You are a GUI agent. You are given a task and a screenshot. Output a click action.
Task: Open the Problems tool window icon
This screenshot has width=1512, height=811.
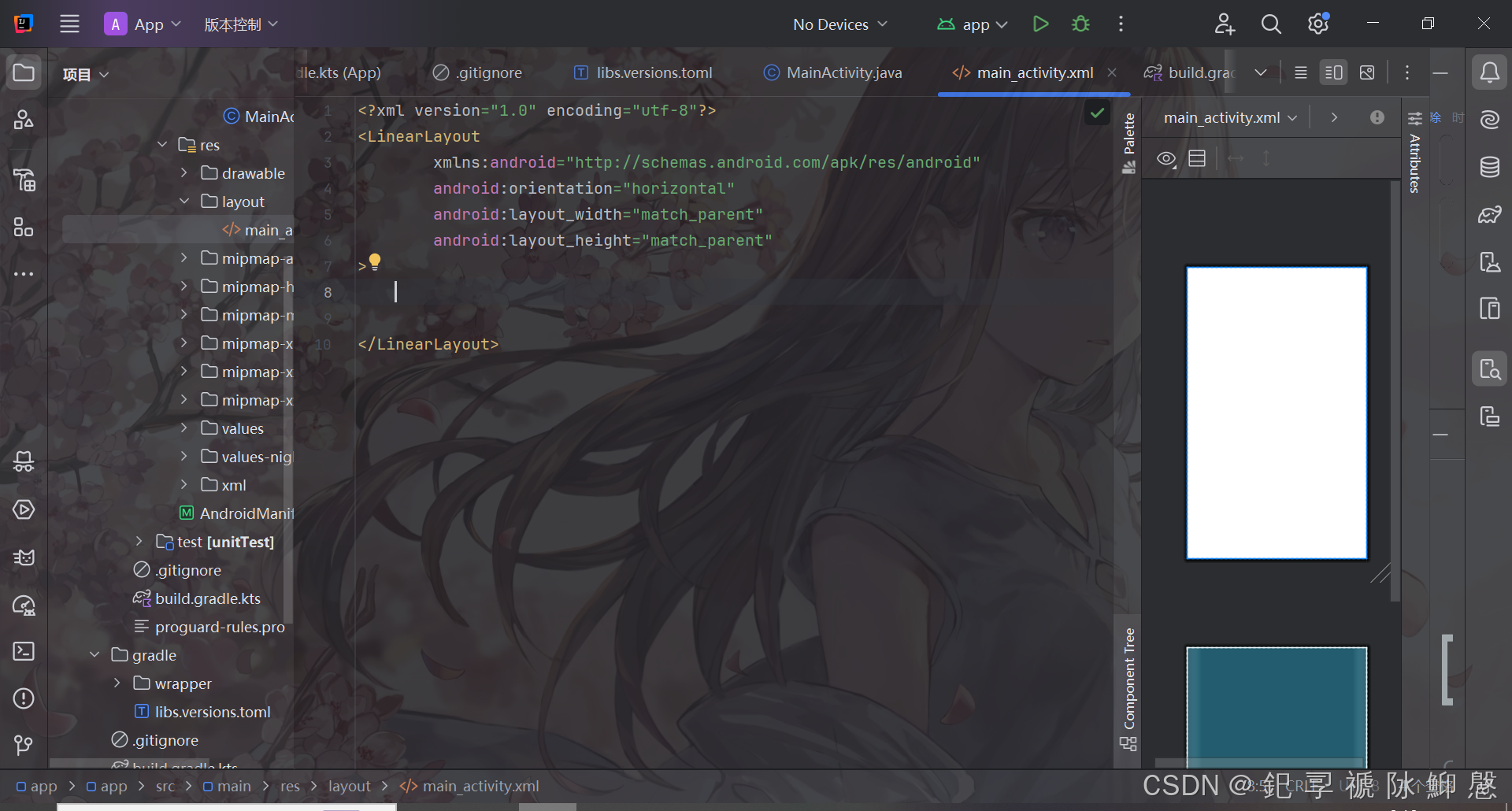24,698
